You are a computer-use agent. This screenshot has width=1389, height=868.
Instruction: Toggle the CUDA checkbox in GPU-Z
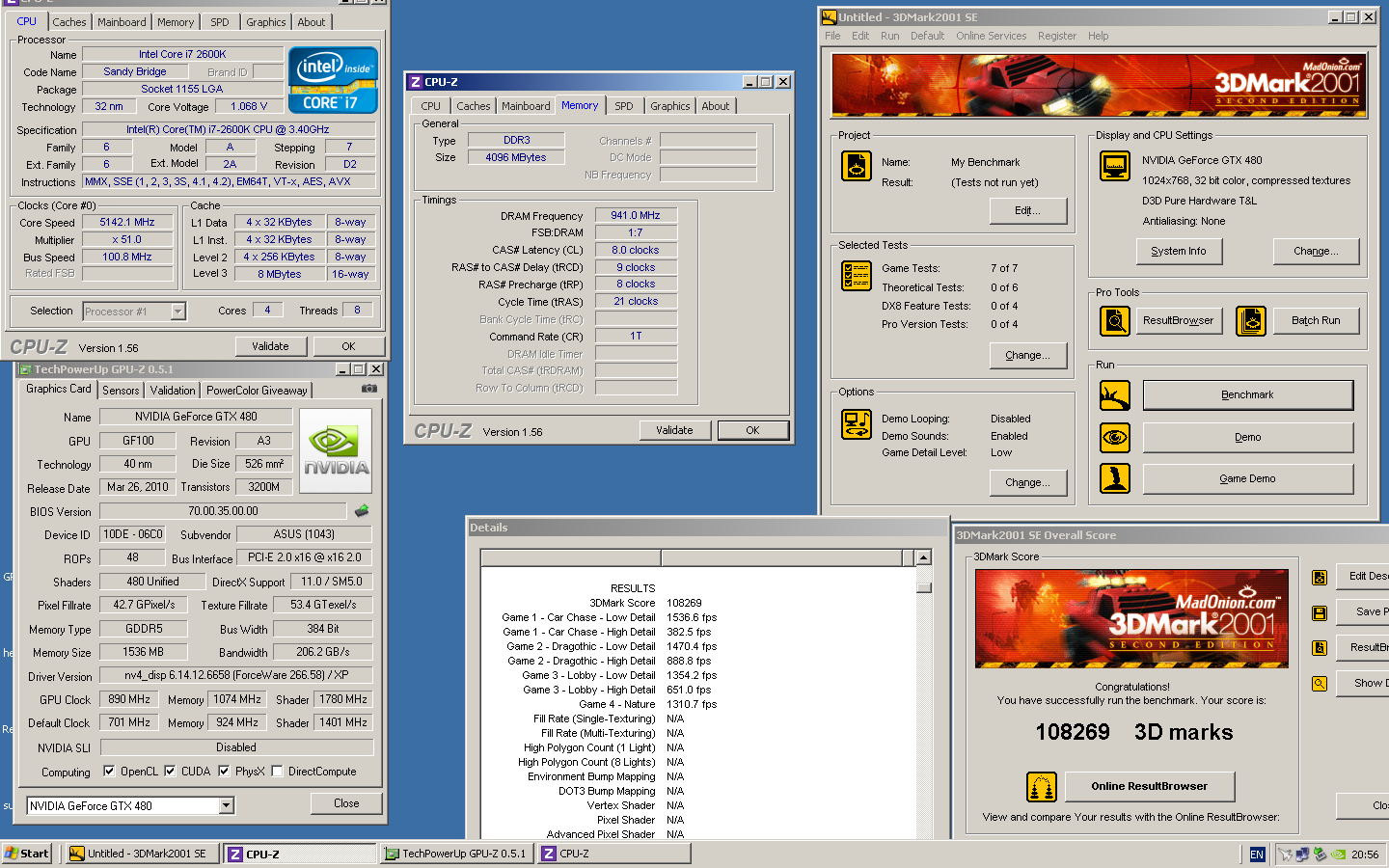170,772
